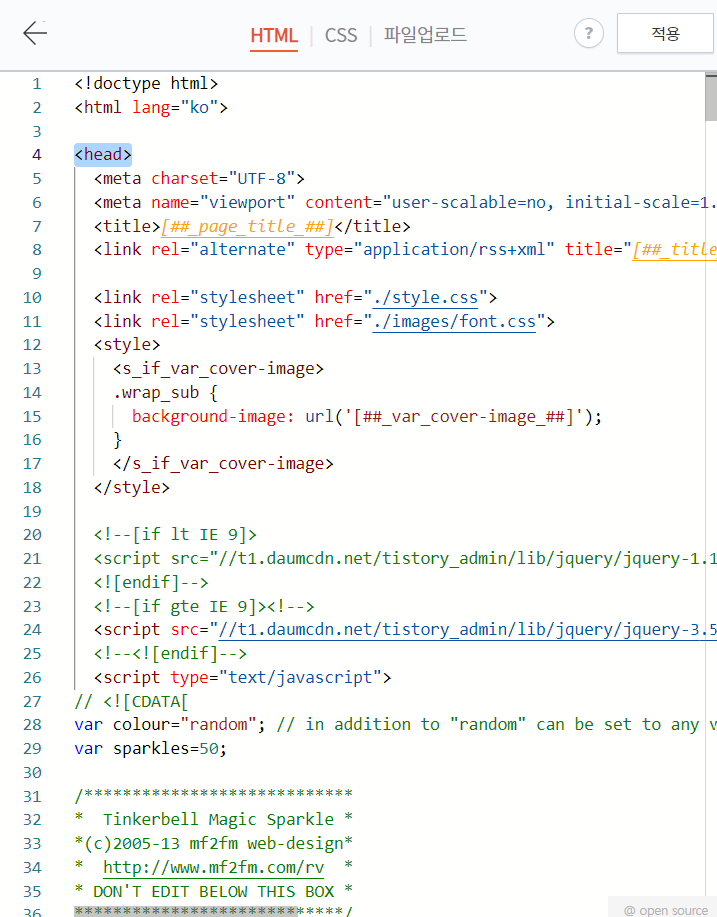Place cursor on link rel="alternate" line
This screenshot has width=717, height=917.
click(x=405, y=250)
